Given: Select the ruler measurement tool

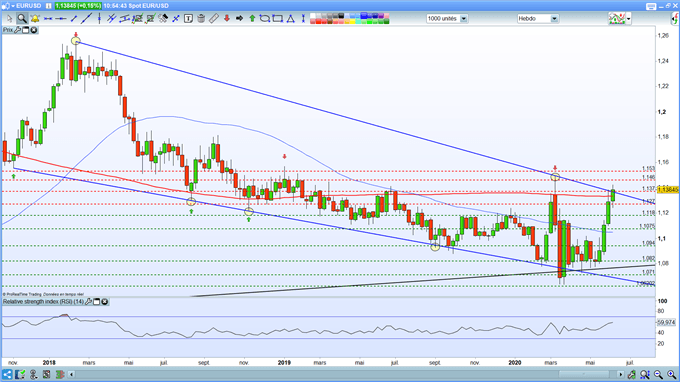Looking at the screenshot, I should click(213, 19).
